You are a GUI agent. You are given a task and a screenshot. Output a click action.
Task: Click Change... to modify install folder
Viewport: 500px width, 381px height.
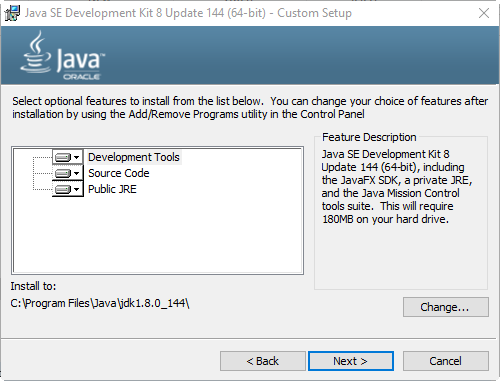click(446, 307)
